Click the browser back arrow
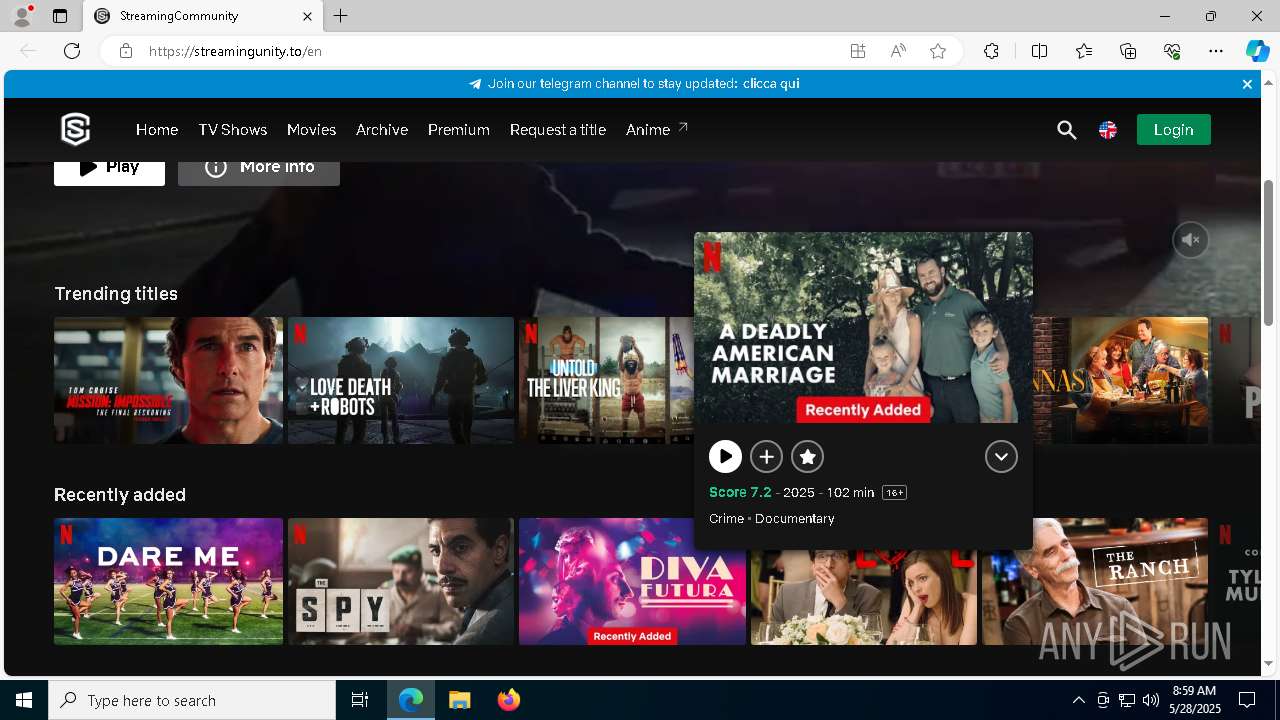 pos(28,51)
